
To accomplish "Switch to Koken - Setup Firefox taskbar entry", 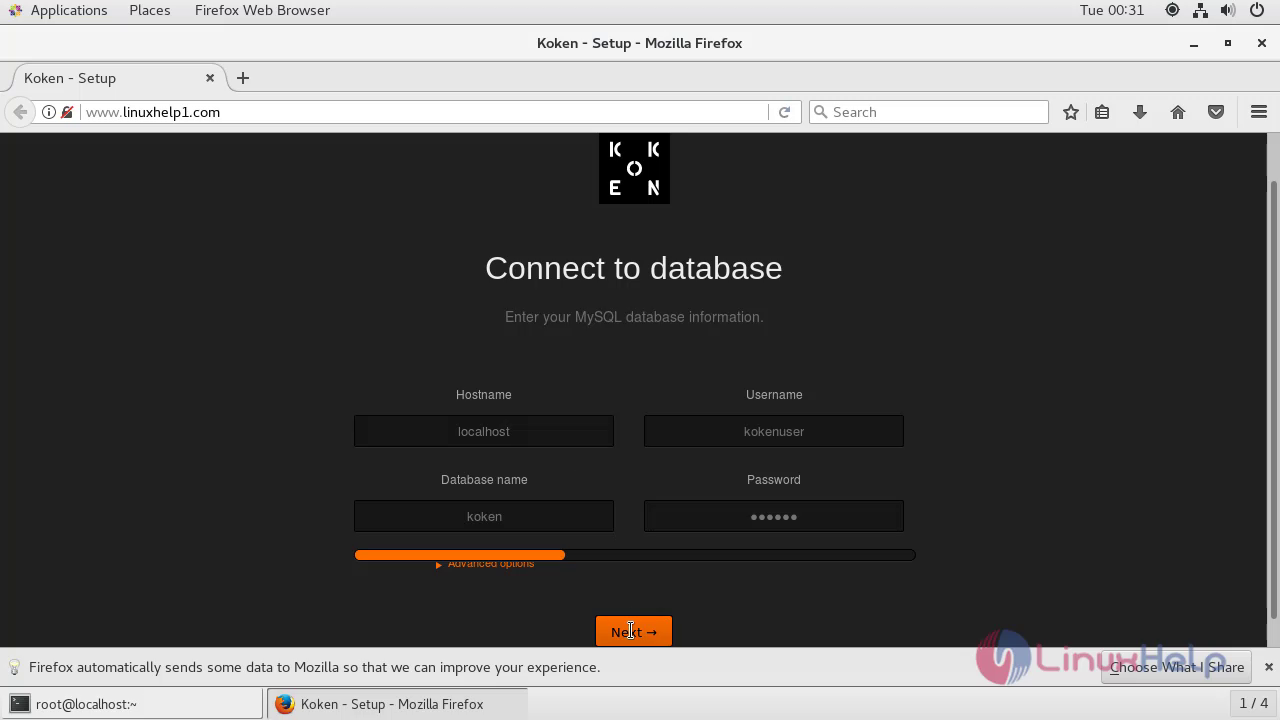I will point(396,704).
